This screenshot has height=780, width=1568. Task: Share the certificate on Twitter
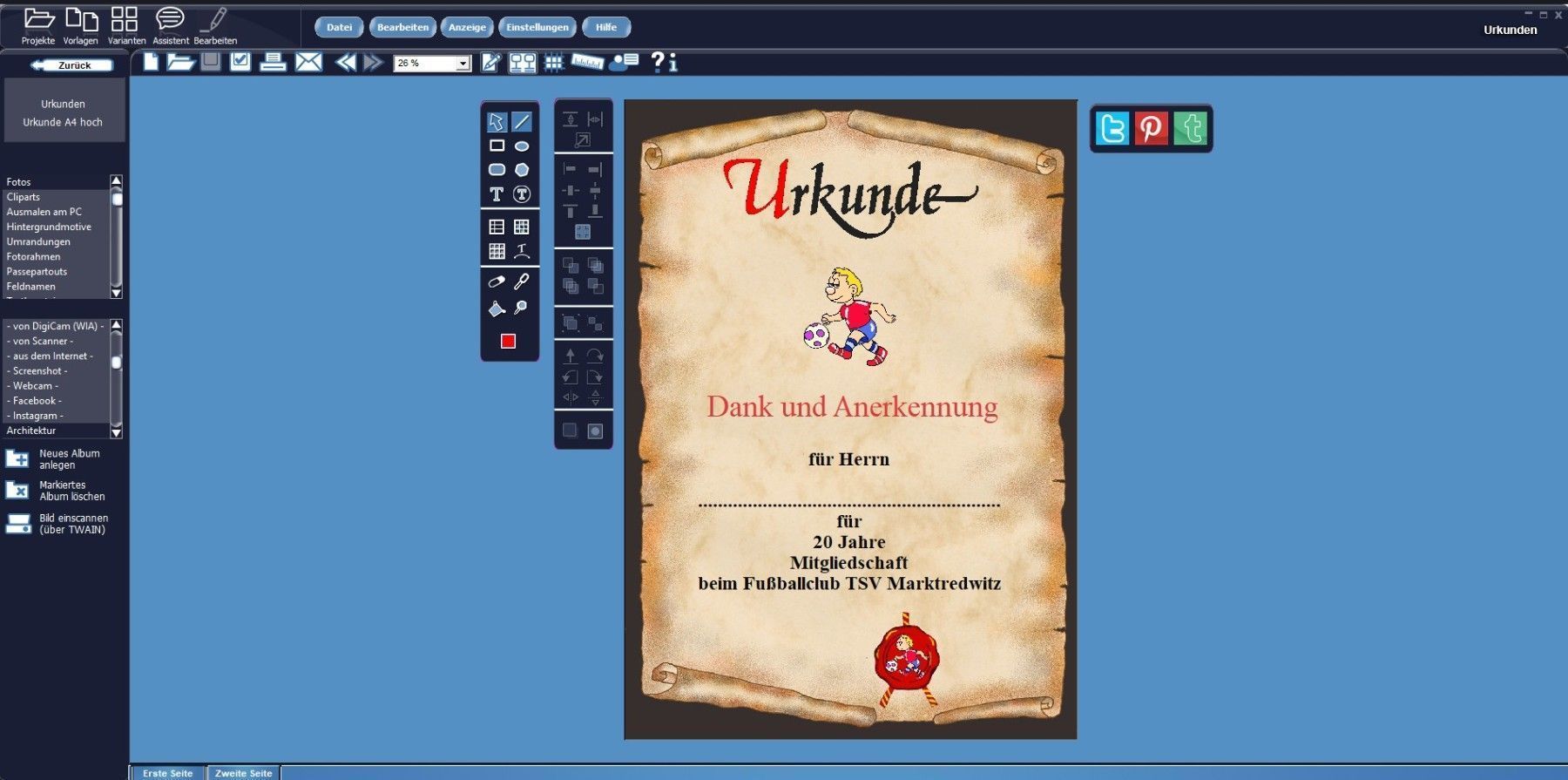(1112, 128)
